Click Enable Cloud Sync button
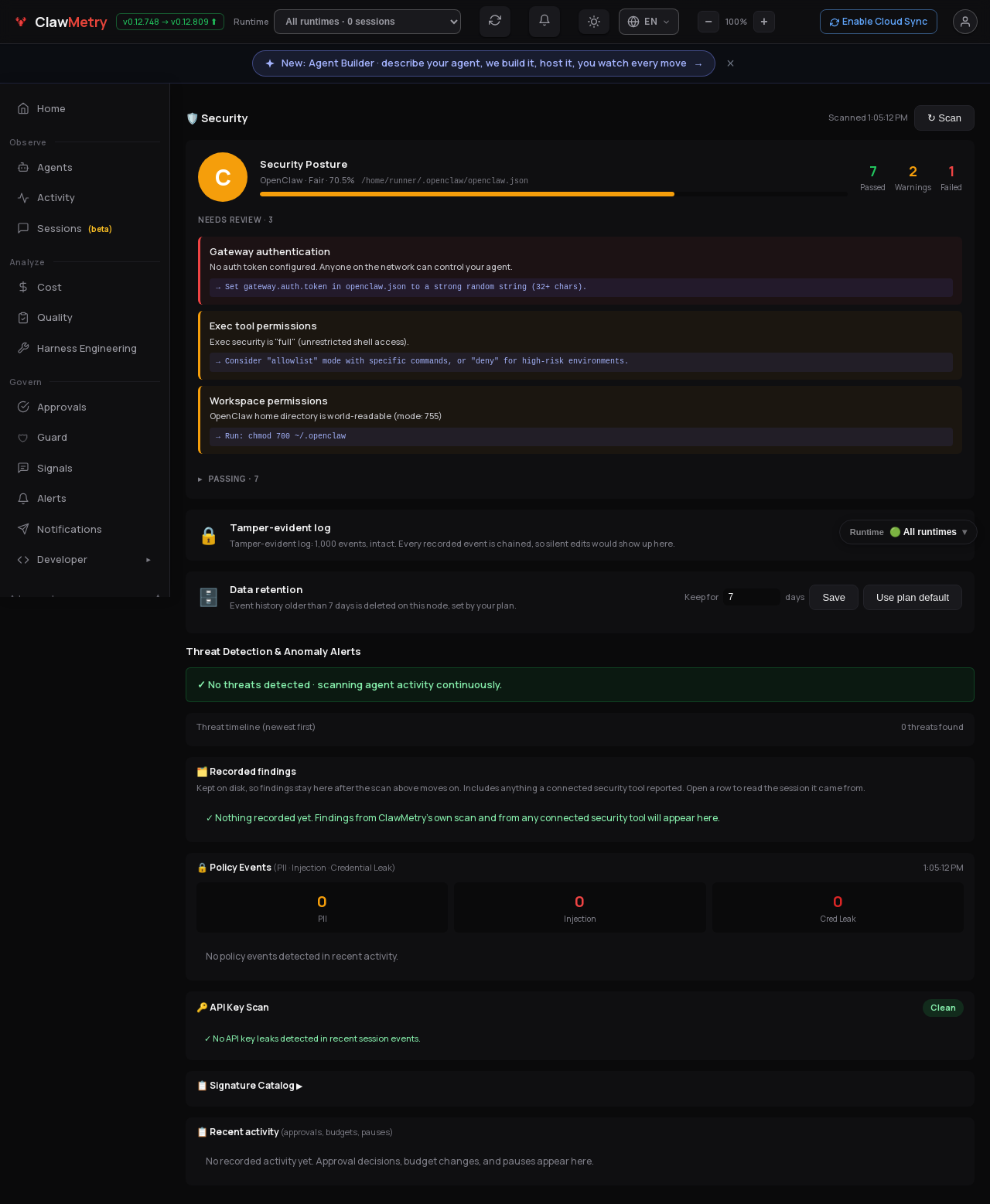This screenshot has height=1204, width=990. coord(879,22)
